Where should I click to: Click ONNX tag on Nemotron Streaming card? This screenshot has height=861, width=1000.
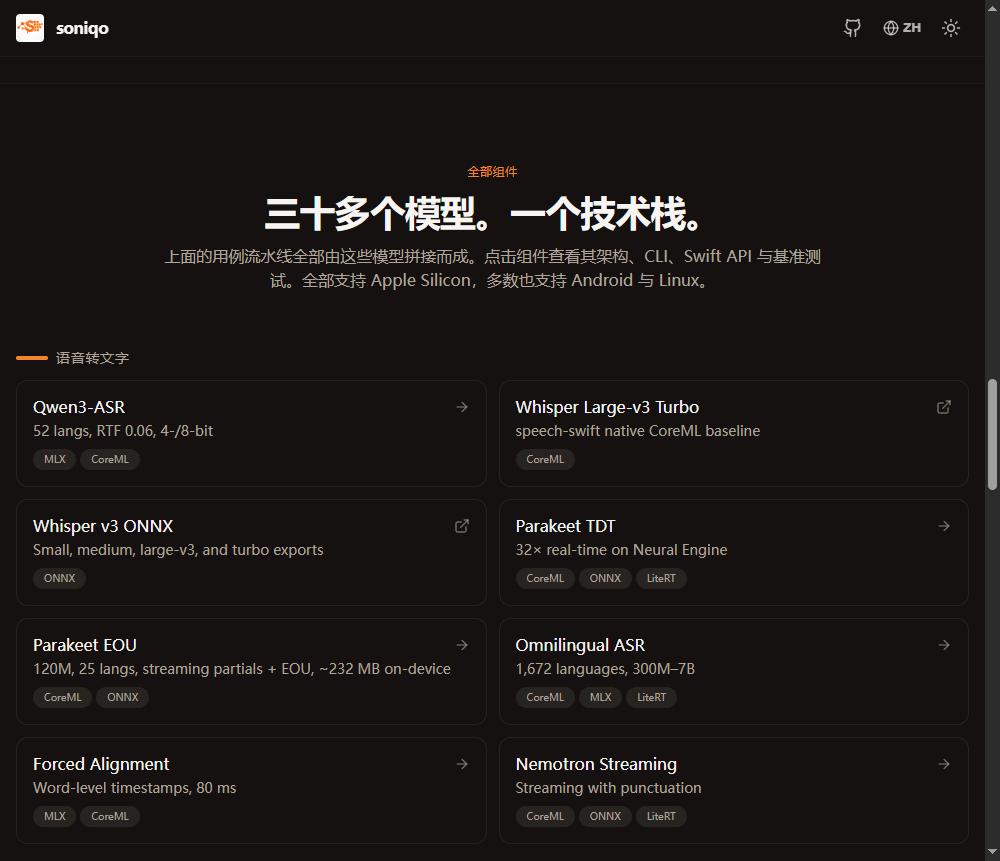[x=605, y=816]
